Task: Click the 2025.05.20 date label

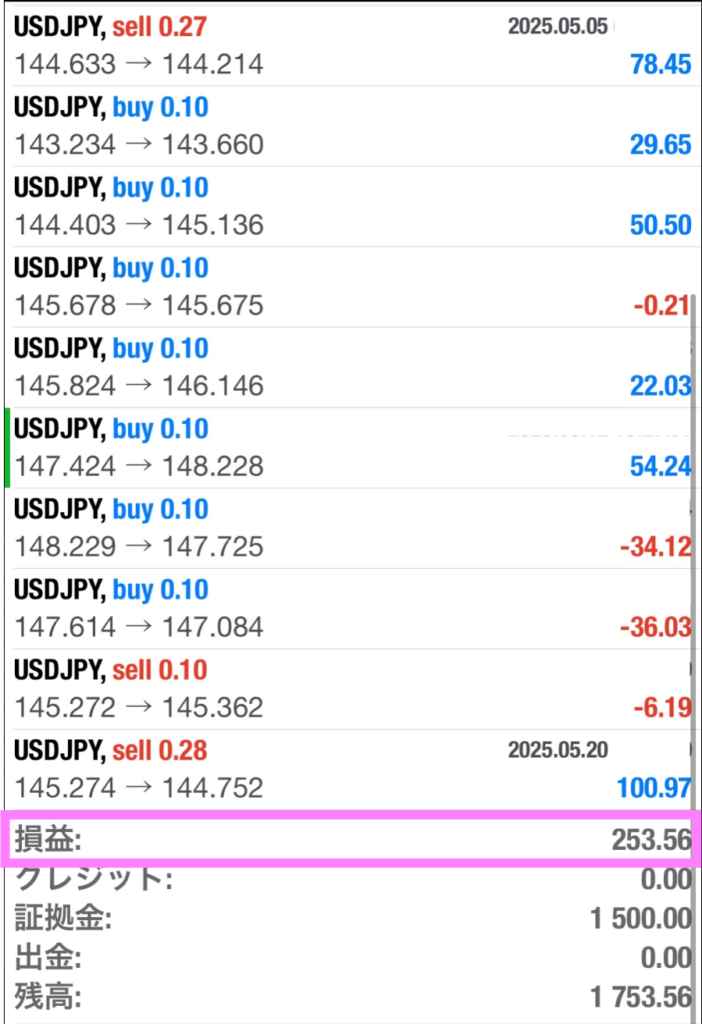Action: (558, 750)
